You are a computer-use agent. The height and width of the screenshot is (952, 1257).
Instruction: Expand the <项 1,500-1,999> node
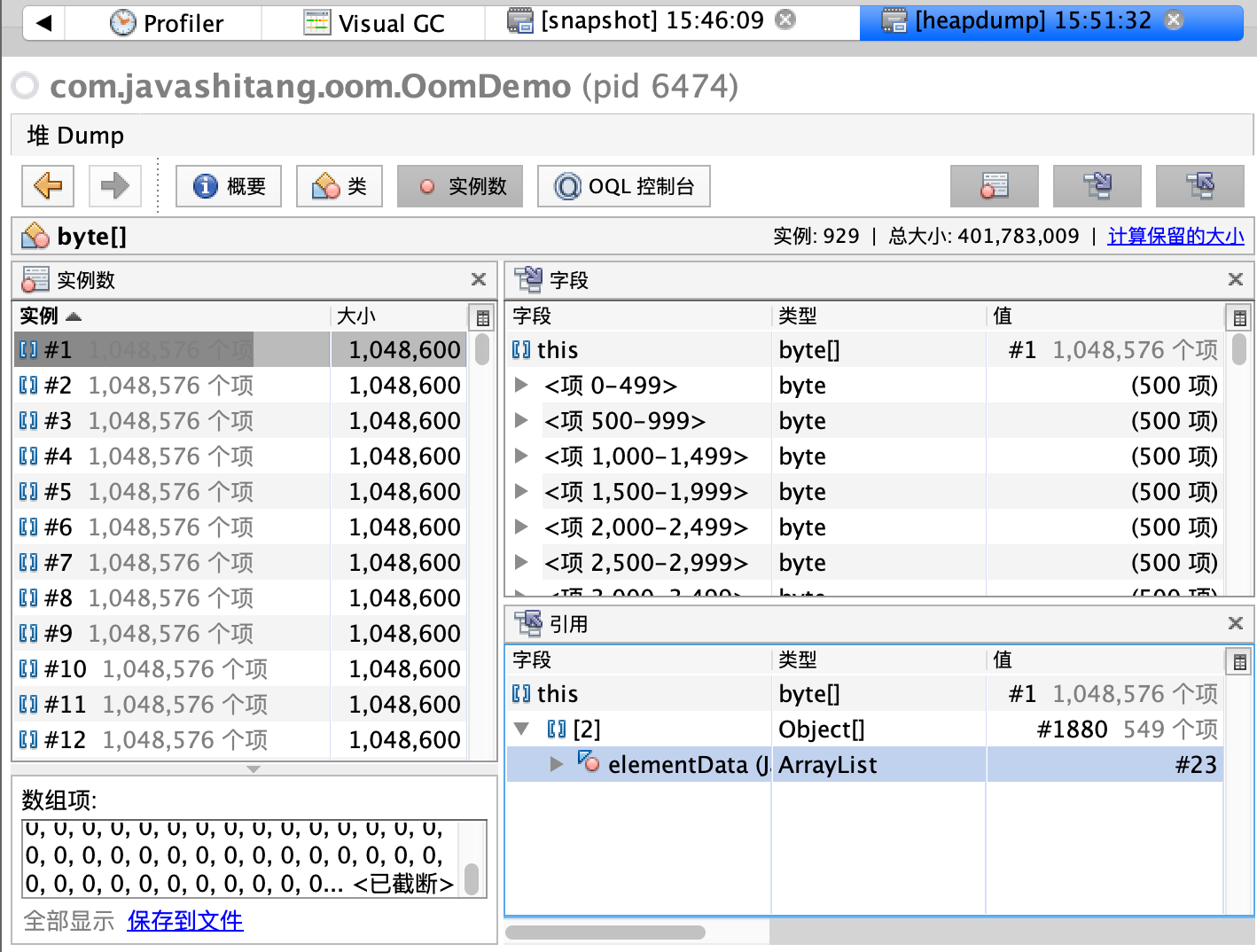coord(521,491)
